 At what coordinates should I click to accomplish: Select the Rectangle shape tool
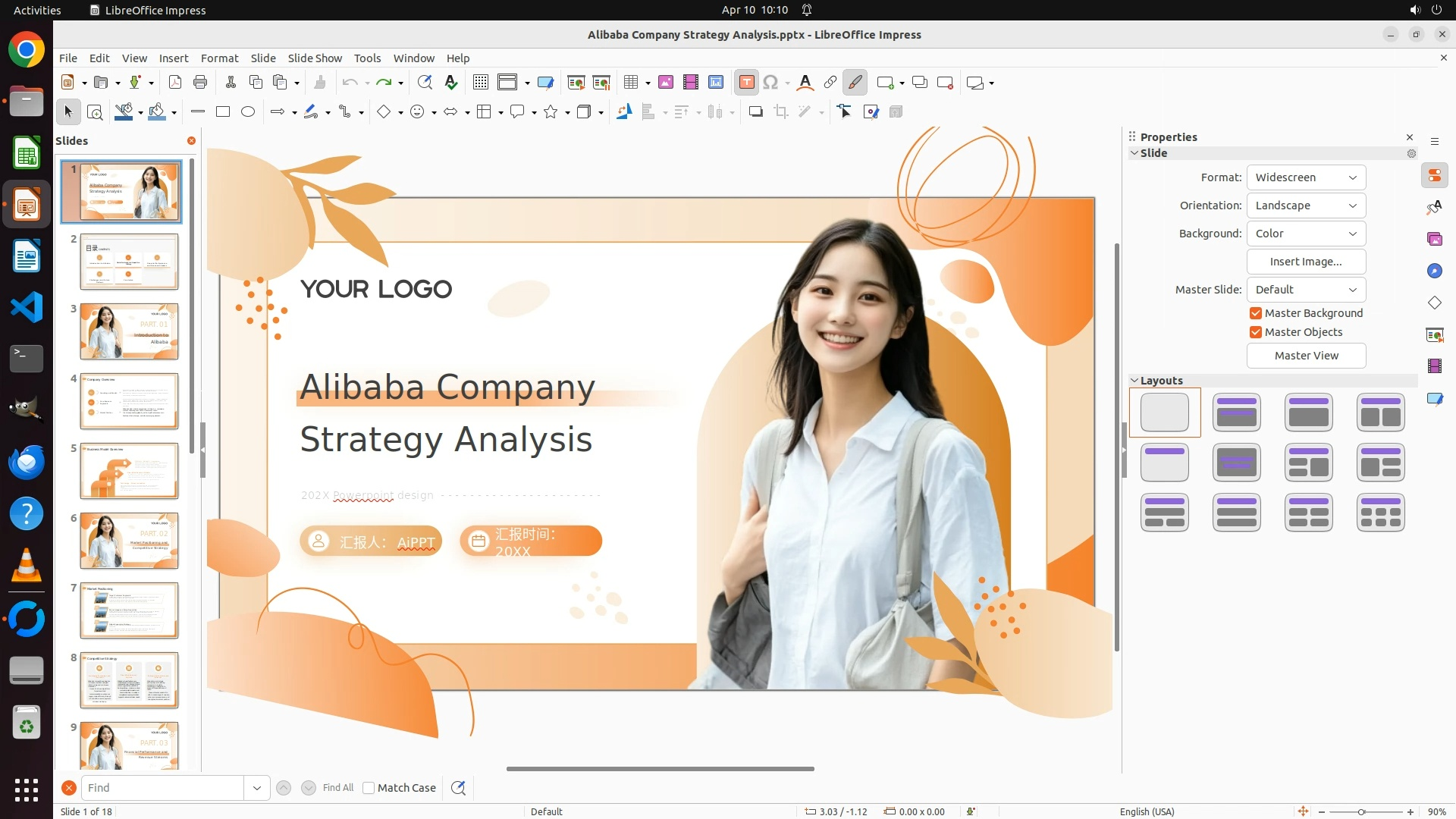(x=223, y=112)
